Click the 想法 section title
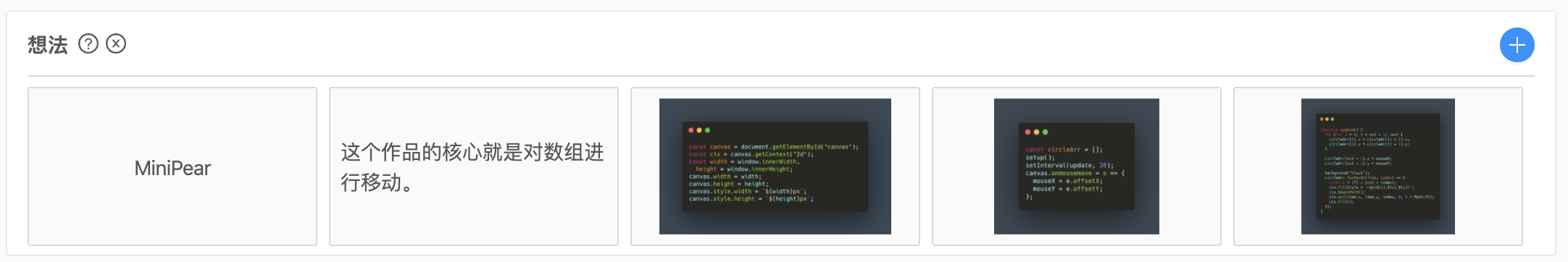 click(48, 45)
